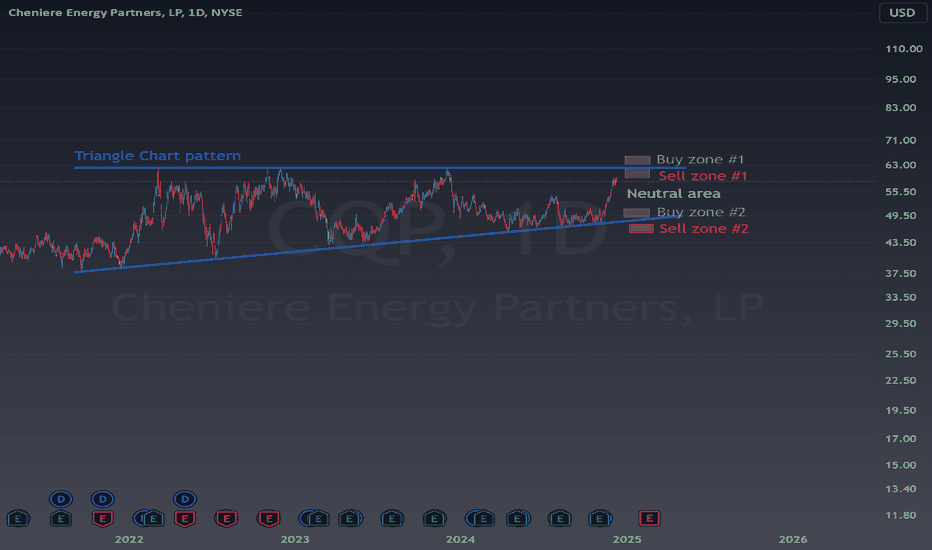The height and width of the screenshot is (550, 932).
Task: Click the 17.00 price axis label
Action: click(x=900, y=439)
